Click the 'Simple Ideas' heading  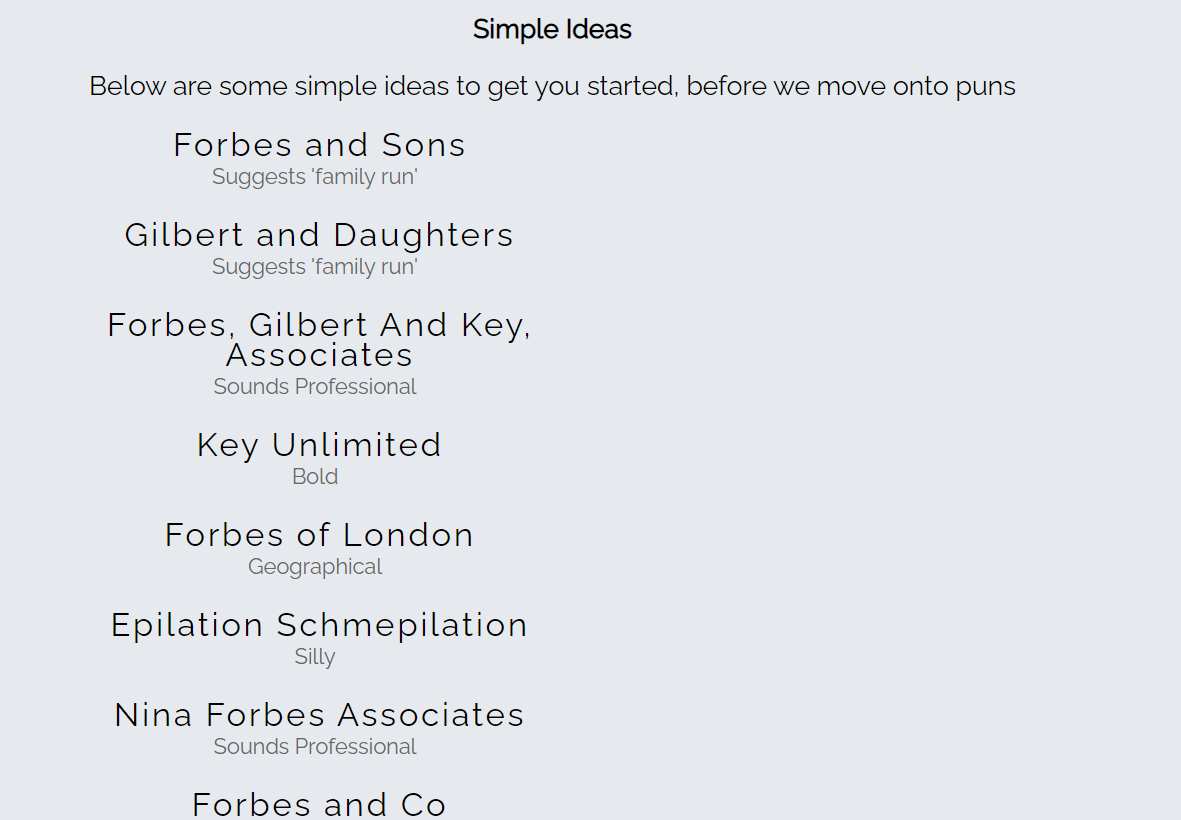coord(552,30)
